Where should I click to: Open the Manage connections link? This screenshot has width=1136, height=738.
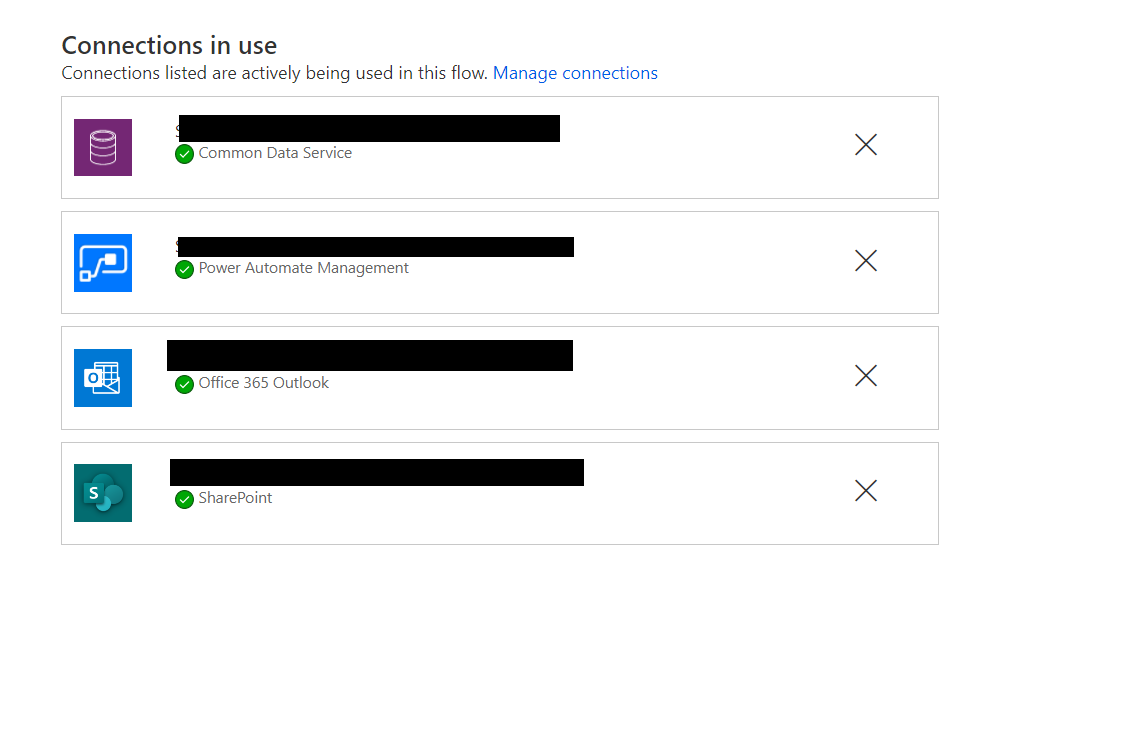point(575,72)
